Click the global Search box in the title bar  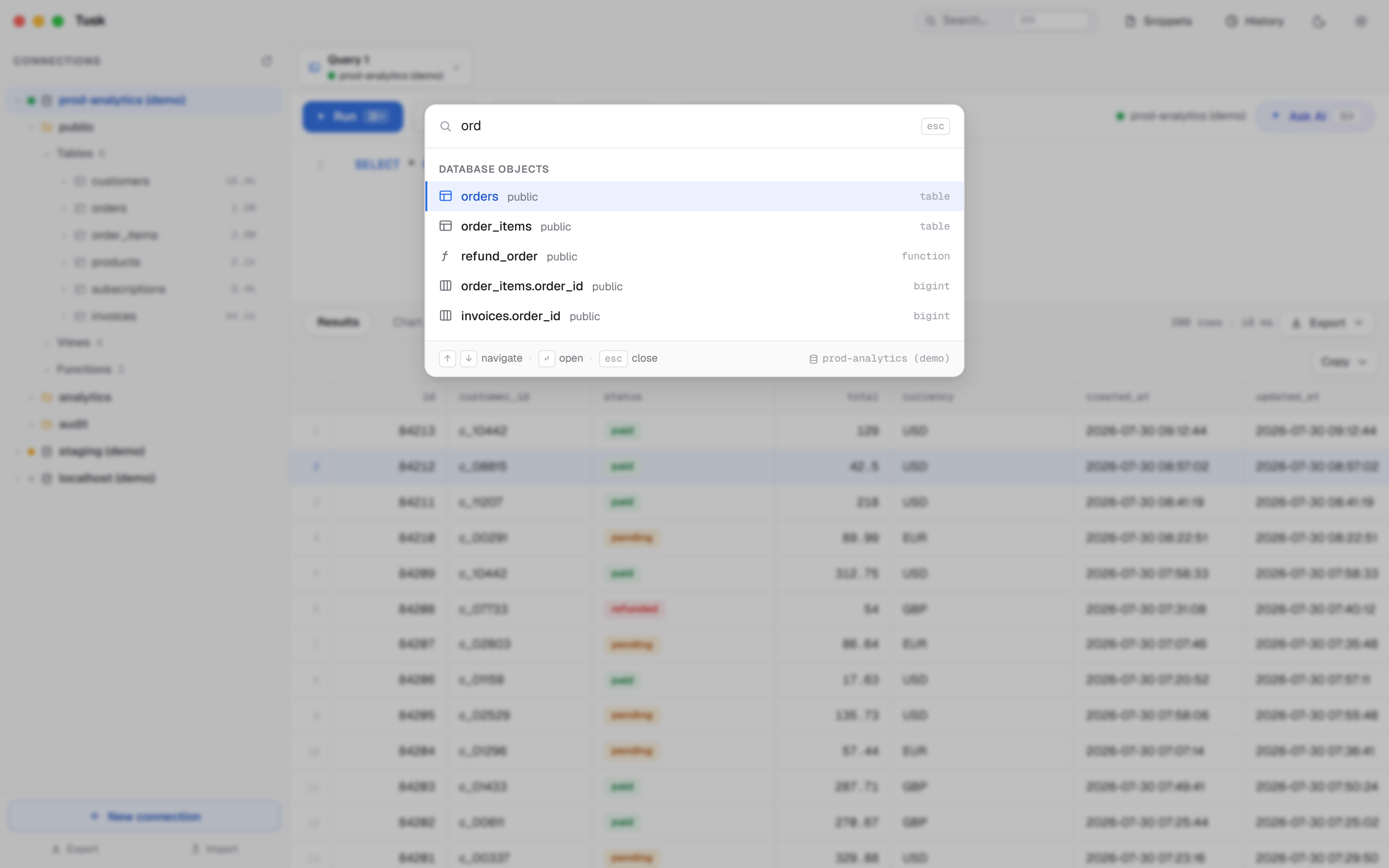[x=1005, y=21]
